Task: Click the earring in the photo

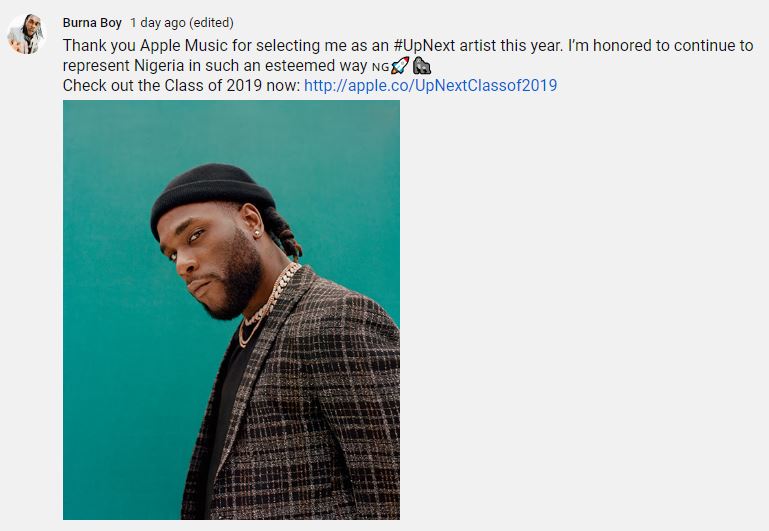Action: point(256,233)
